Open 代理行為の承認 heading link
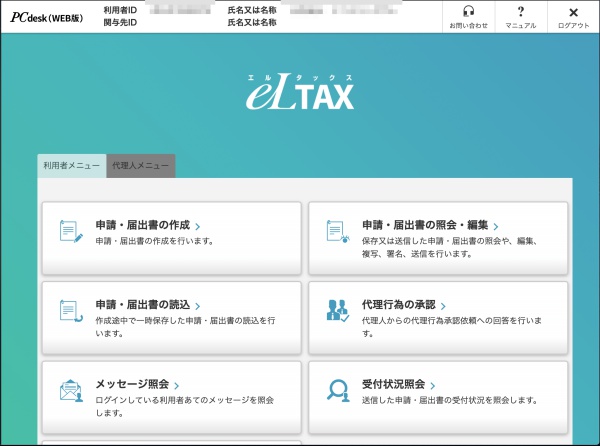Screen dimensions: 600x446 [x=399, y=304]
